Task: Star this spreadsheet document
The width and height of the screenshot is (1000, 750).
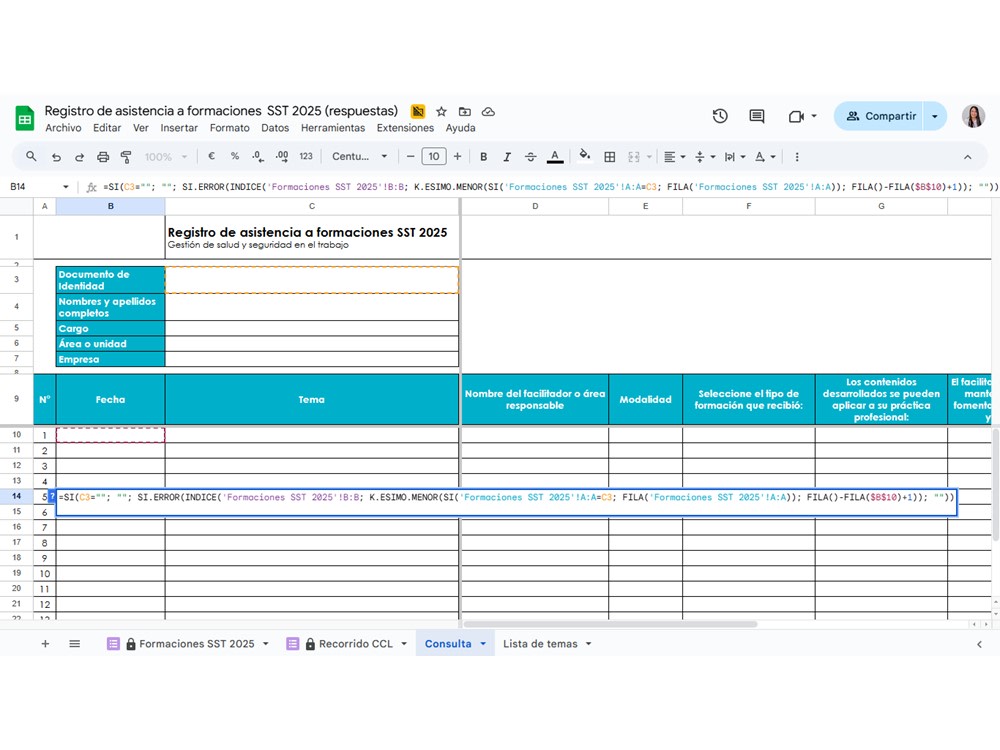Action: coord(441,112)
